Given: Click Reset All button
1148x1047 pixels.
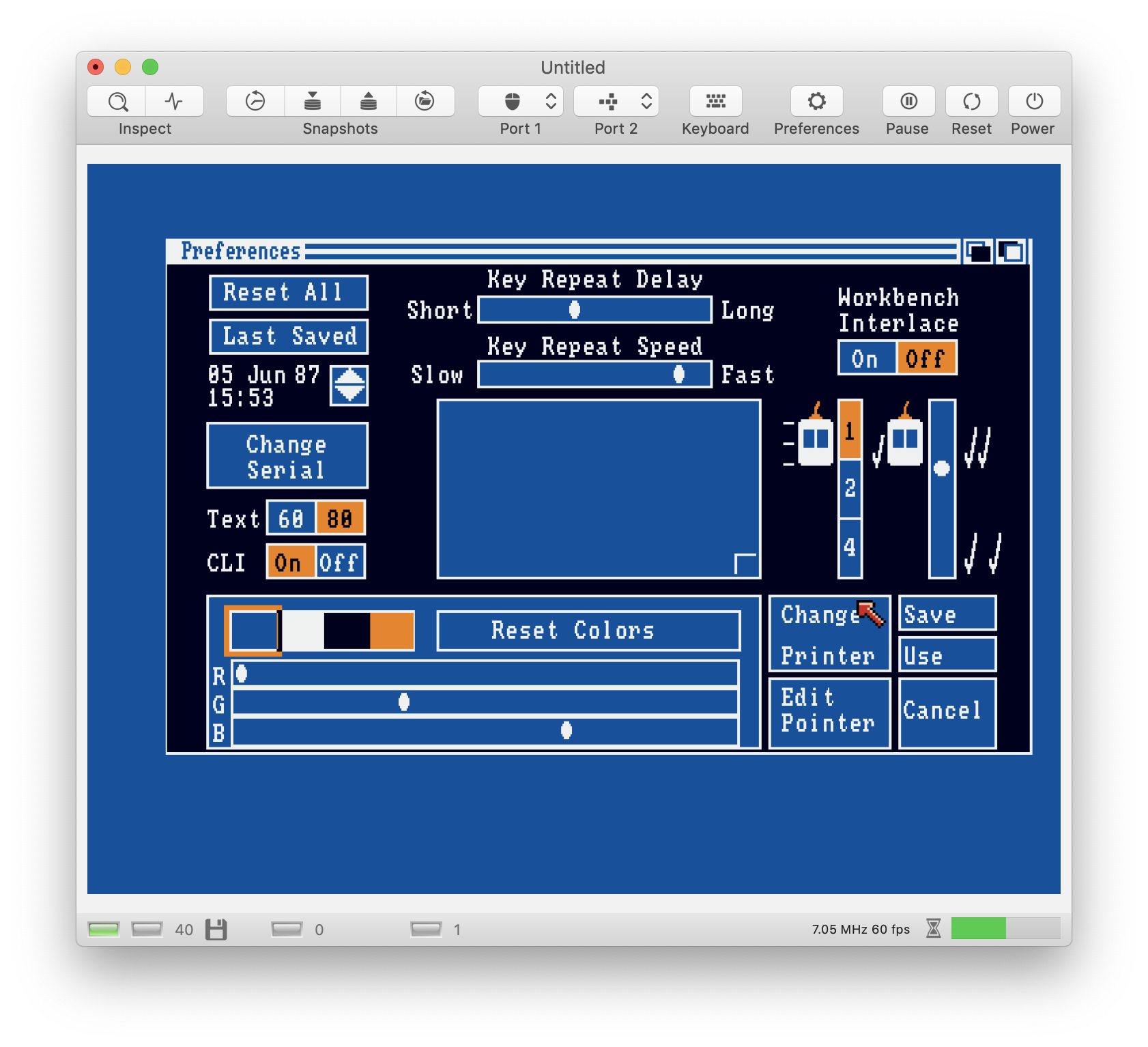Looking at the screenshot, I should click(289, 293).
